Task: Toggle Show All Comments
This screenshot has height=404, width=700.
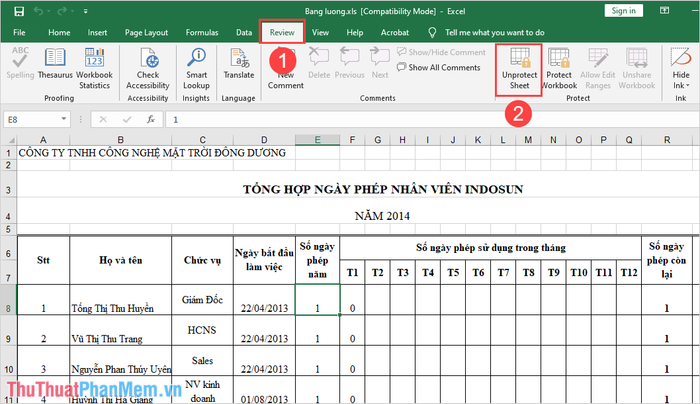Action: [x=439, y=67]
